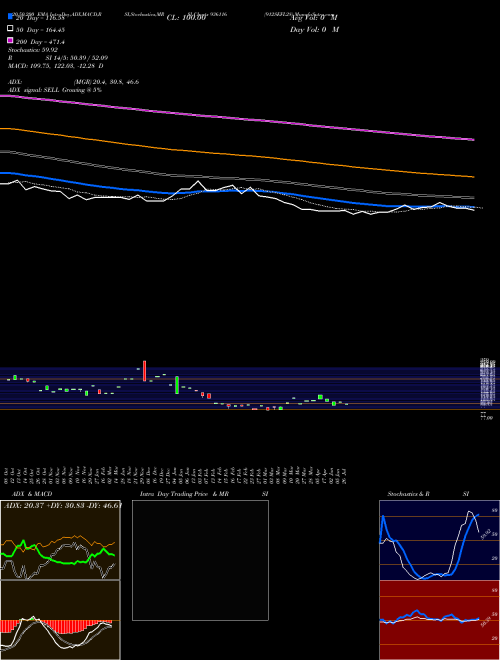Screen dimensions: 500x660
Task: Click the blue 20 Day legend swatch
Action: 11,17
